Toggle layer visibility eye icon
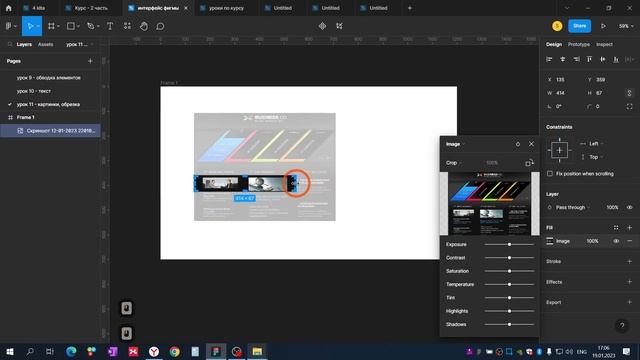The height and width of the screenshot is (360, 640). (629, 207)
